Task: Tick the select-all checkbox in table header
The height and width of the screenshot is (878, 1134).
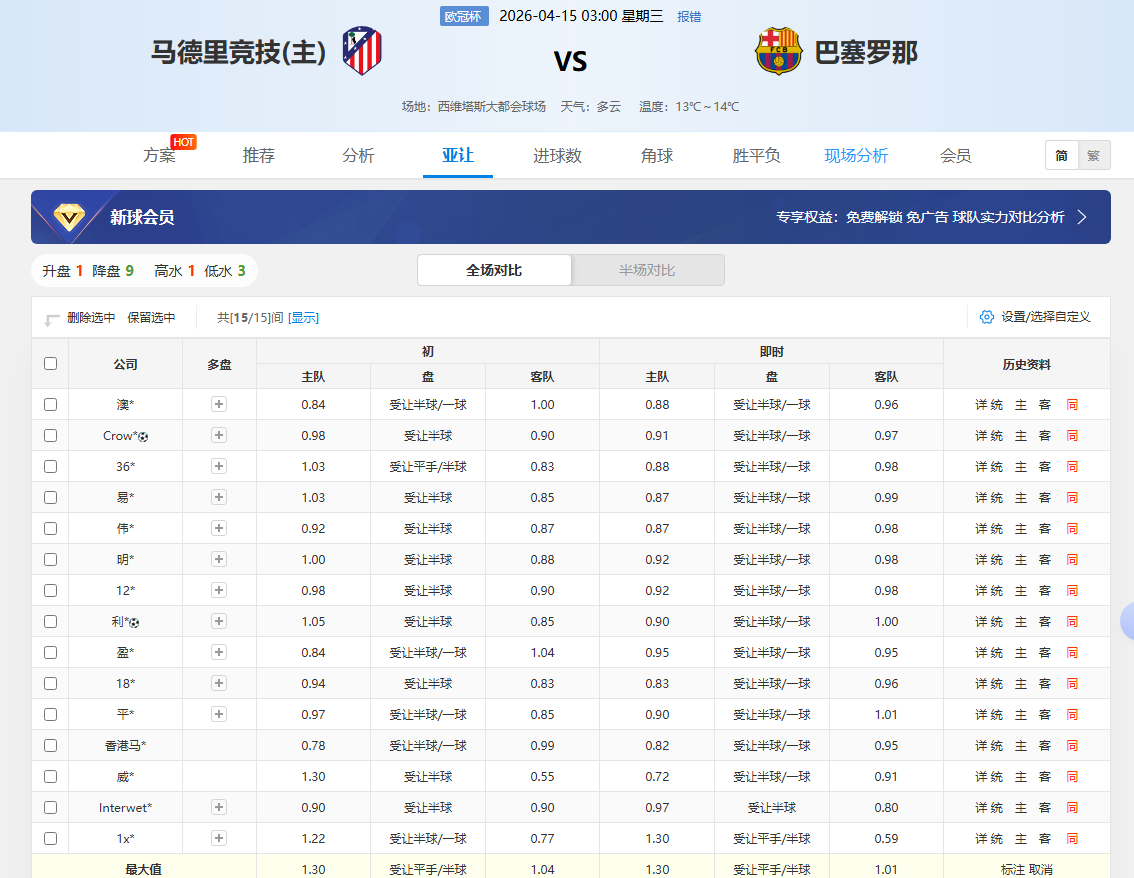Action: [51, 364]
